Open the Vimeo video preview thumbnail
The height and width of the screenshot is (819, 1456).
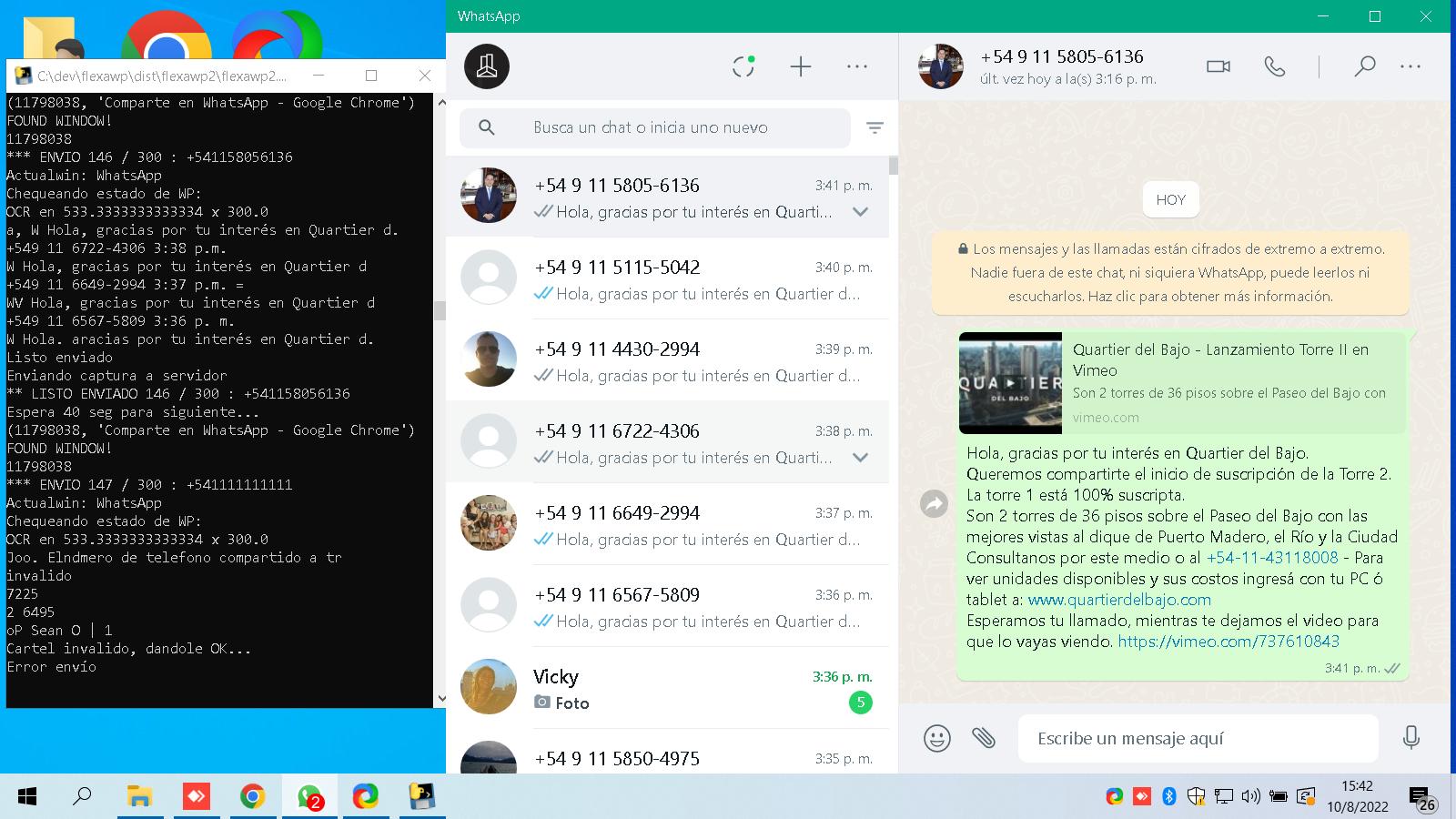point(1010,383)
